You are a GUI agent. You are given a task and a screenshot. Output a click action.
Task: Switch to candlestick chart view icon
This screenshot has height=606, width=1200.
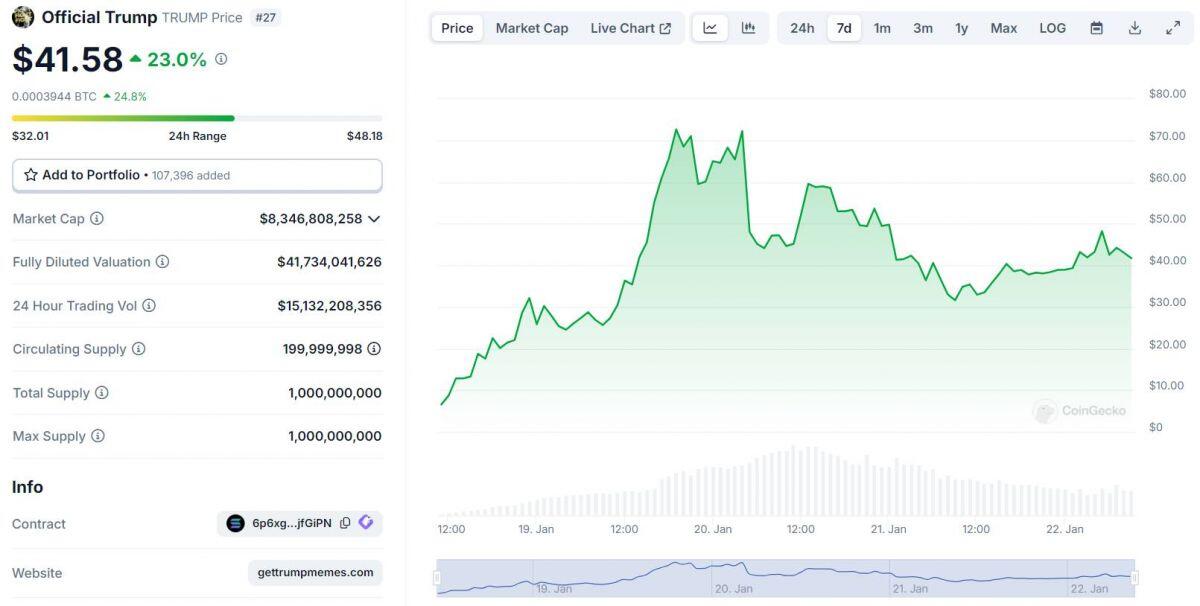click(x=748, y=28)
